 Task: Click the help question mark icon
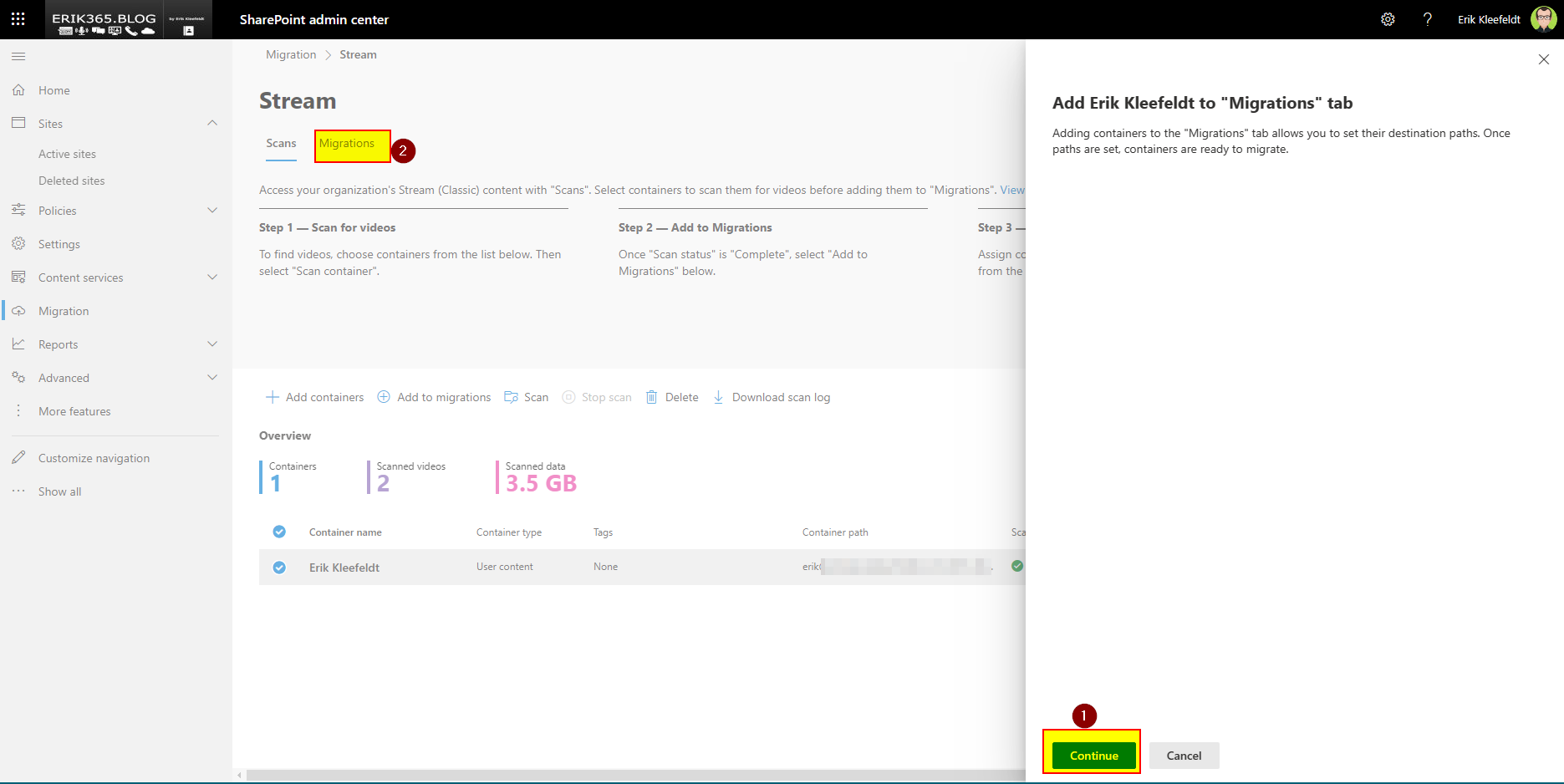[x=1427, y=19]
